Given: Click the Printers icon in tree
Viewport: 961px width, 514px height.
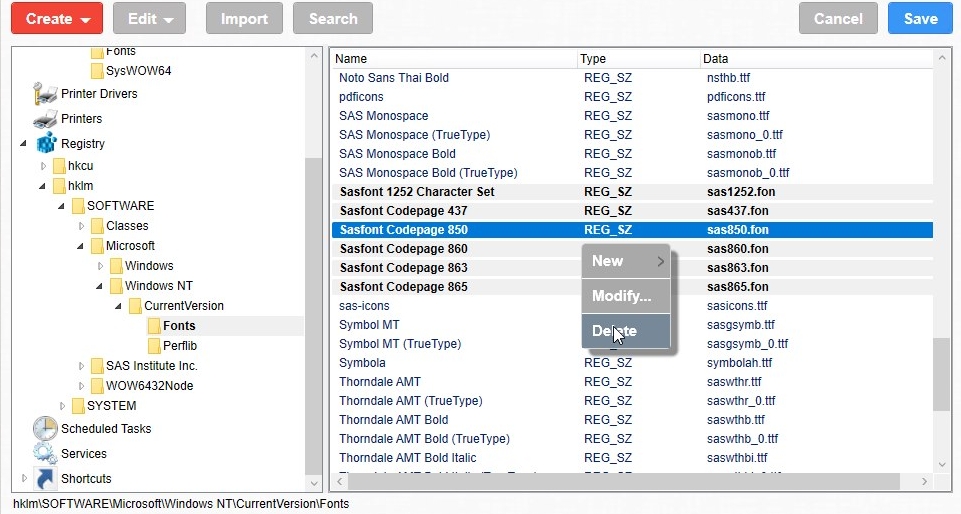Looking at the screenshot, I should (45, 119).
